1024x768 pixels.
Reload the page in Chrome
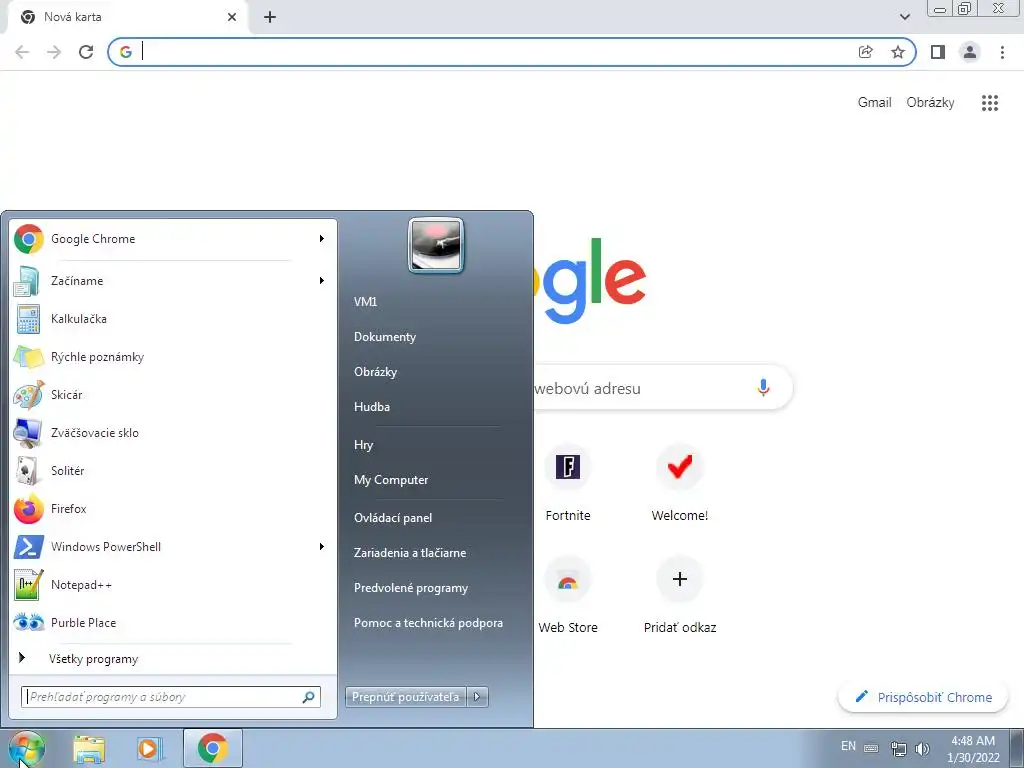pos(86,52)
